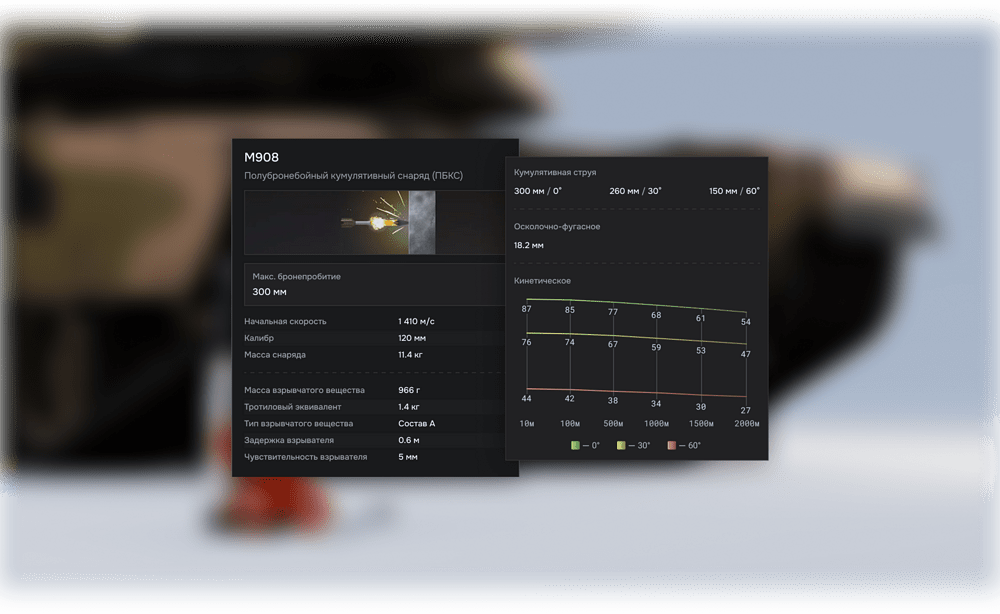Click the green 0° legend marker

(576, 445)
